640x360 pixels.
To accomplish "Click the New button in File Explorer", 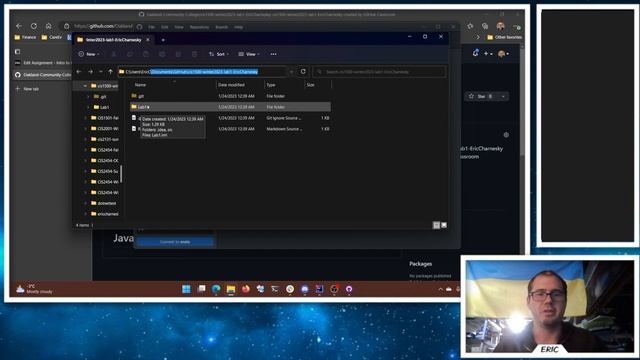I will click(x=89, y=54).
